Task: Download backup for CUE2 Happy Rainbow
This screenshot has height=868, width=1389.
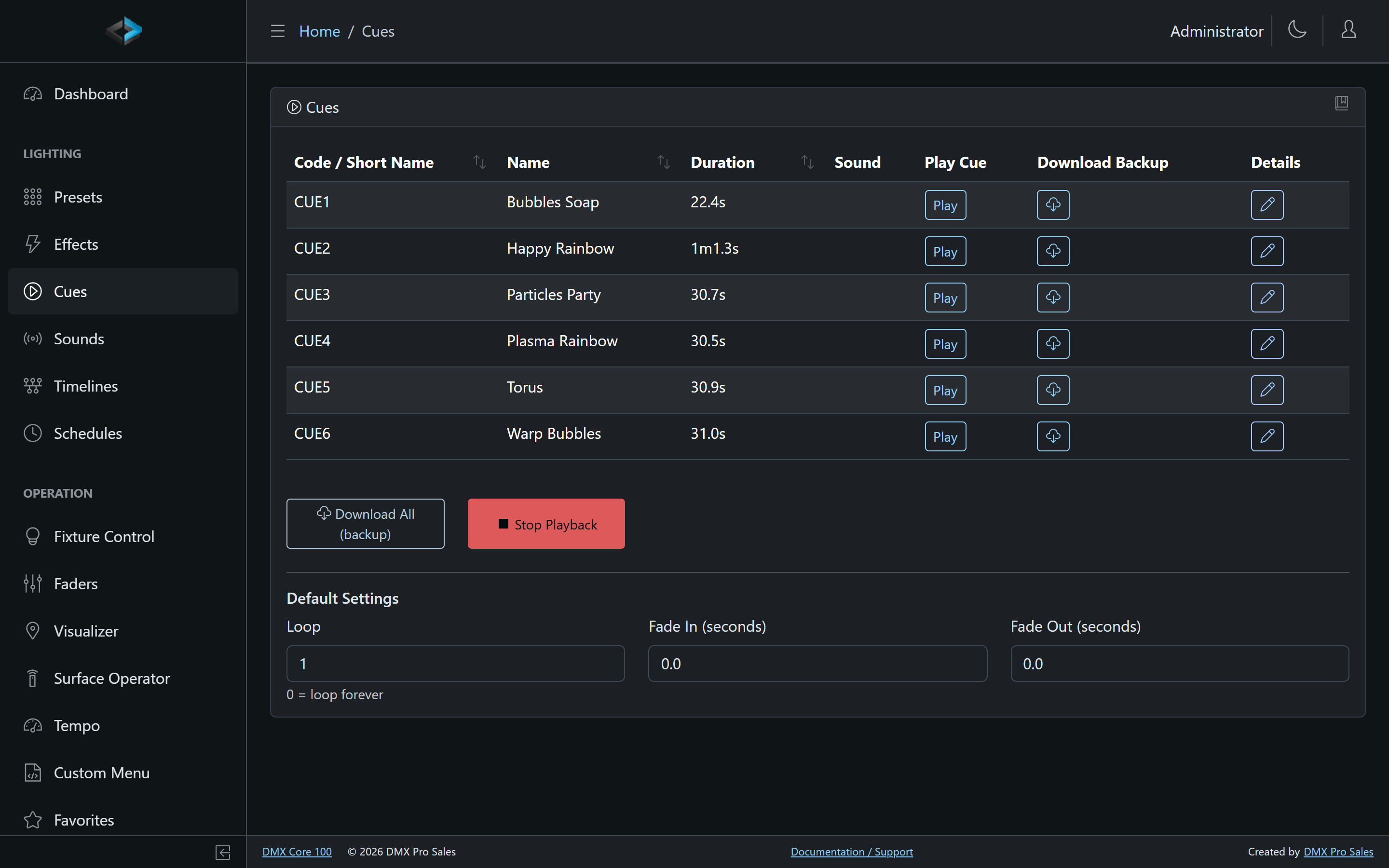Action: pyautogui.click(x=1053, y=251)
